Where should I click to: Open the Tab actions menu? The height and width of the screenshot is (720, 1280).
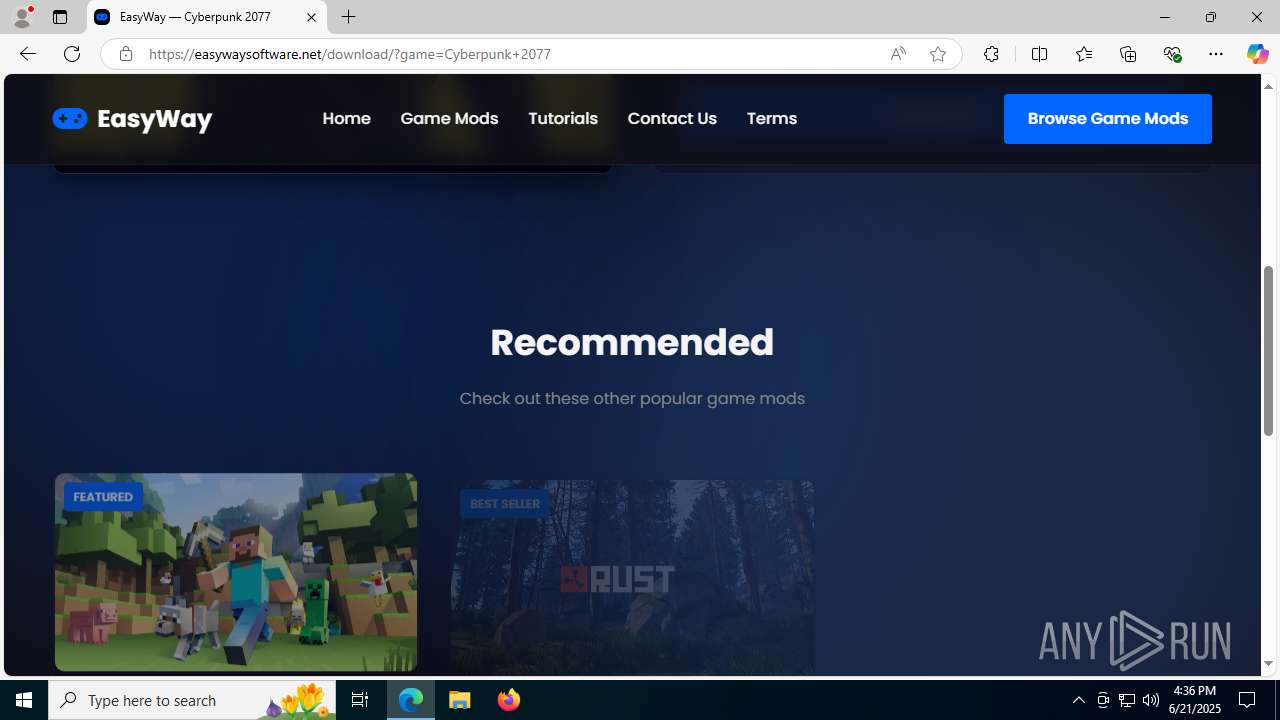tap(60, 17)
